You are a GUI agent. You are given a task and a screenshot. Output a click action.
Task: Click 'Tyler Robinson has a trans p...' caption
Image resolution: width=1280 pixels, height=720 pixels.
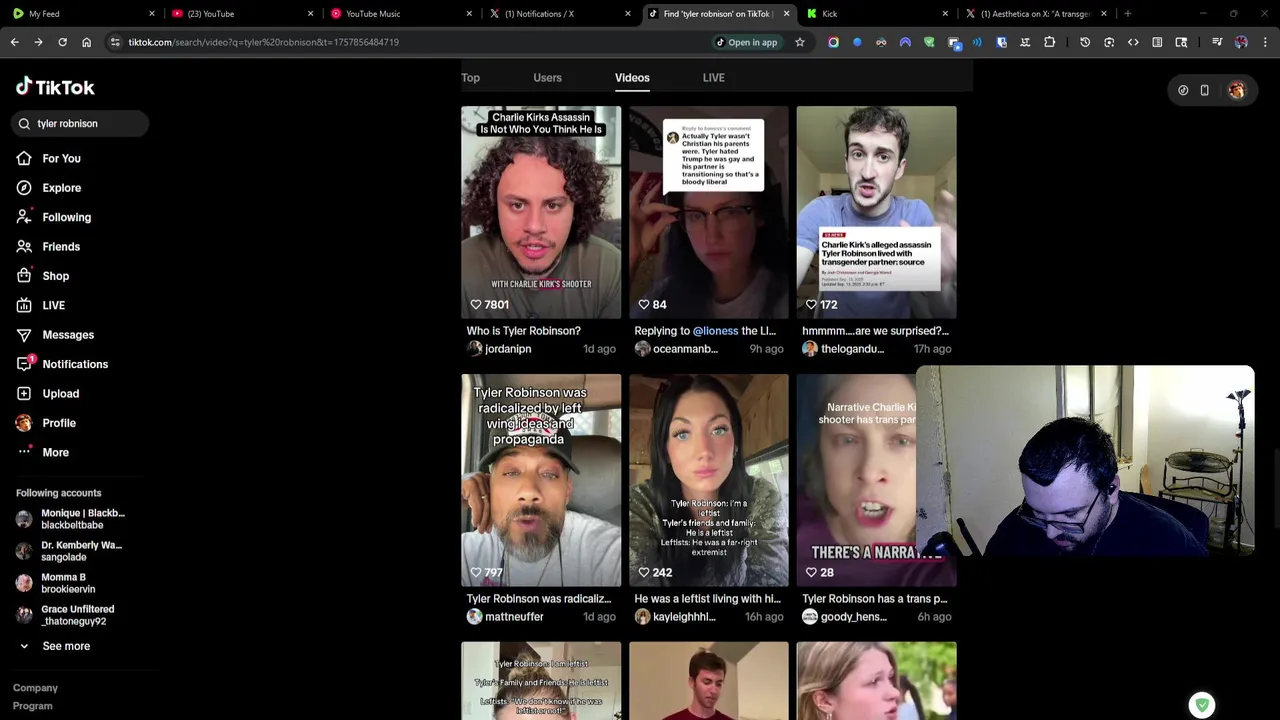click(874, 599)
